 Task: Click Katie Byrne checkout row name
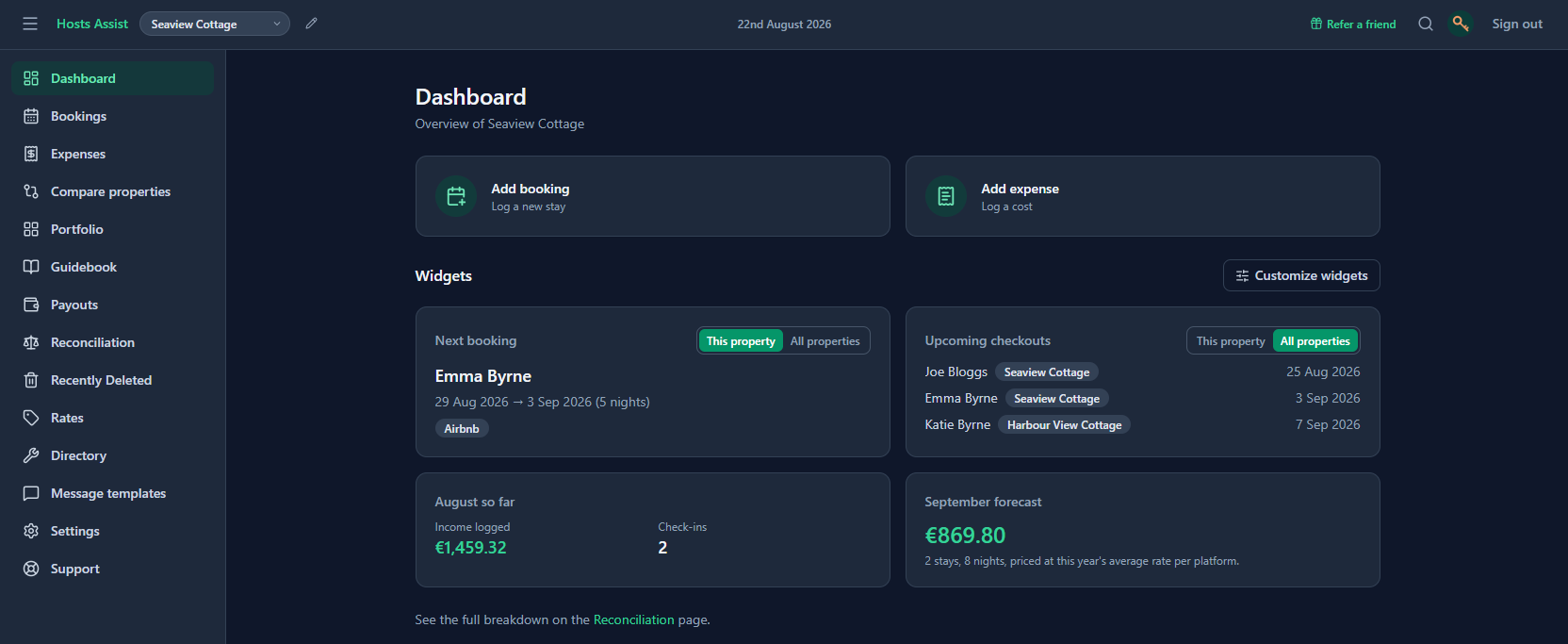[957, 424]
